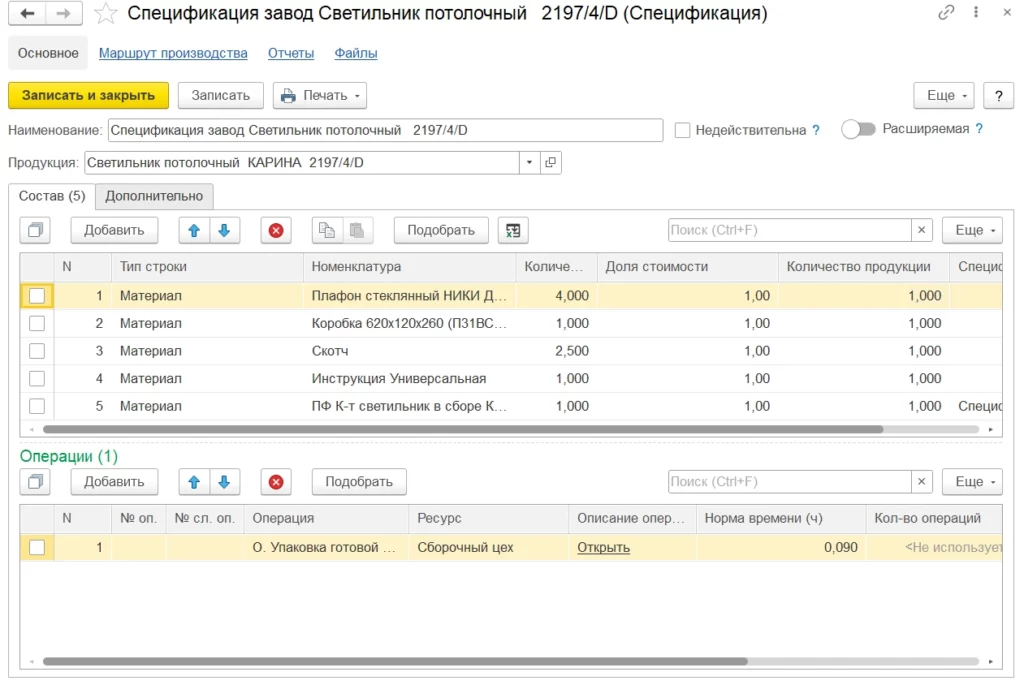Move operation row down
Screen dimensions: 1024x685
coord(224,482)
